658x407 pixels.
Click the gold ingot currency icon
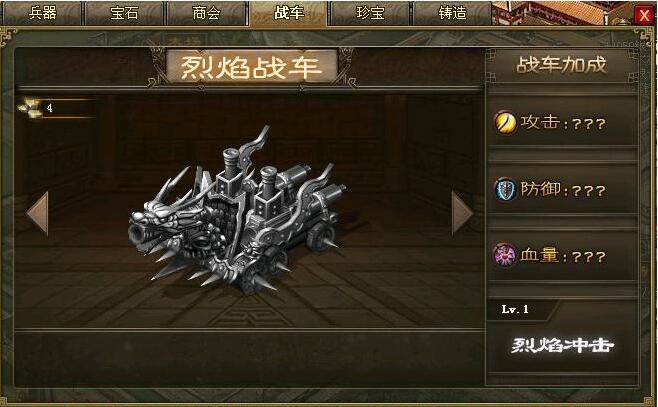(x=31, y=108)
